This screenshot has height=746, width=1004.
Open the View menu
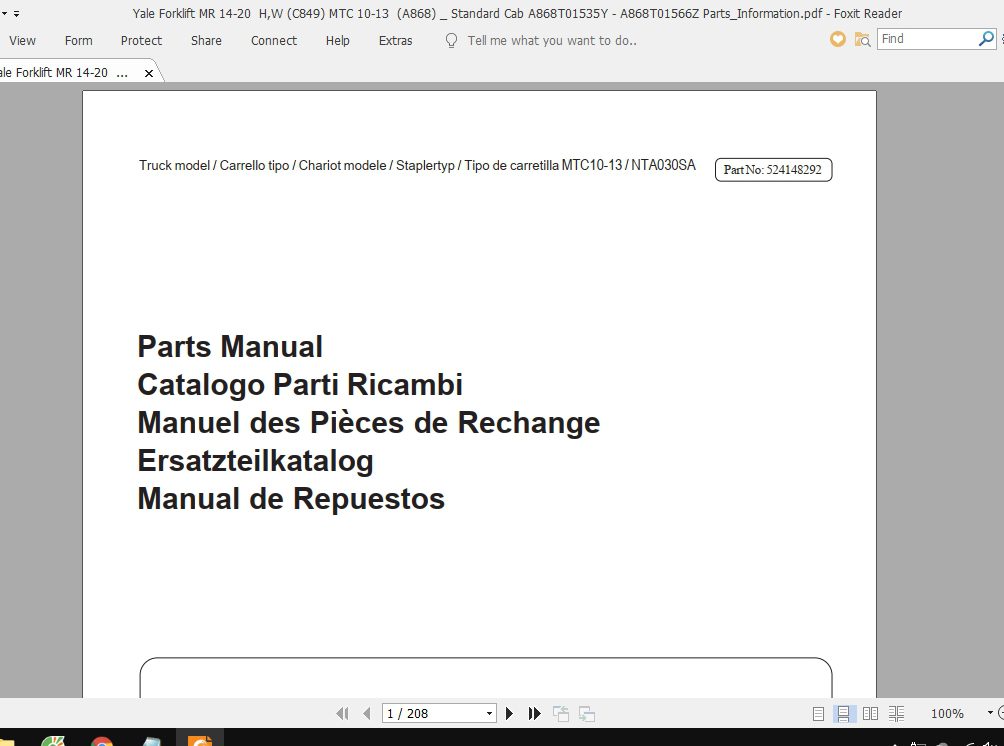22,40
